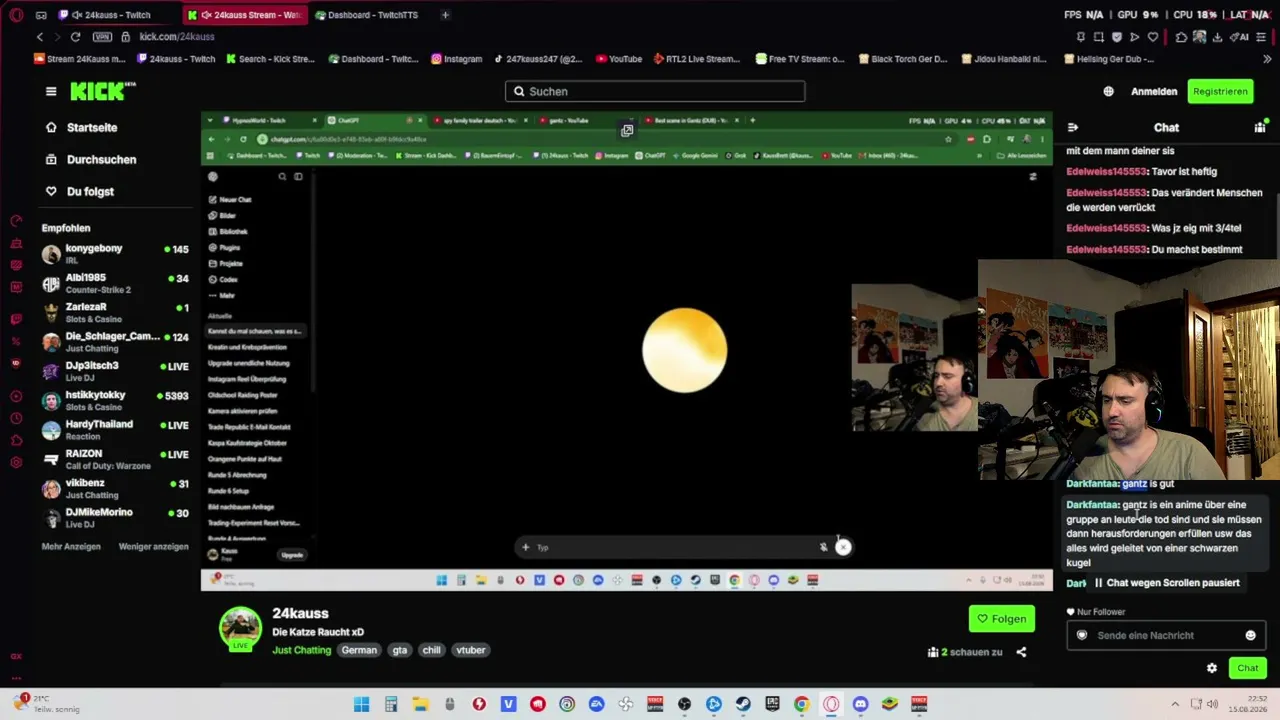Open the emoji picker in chat

(1250, 635)
